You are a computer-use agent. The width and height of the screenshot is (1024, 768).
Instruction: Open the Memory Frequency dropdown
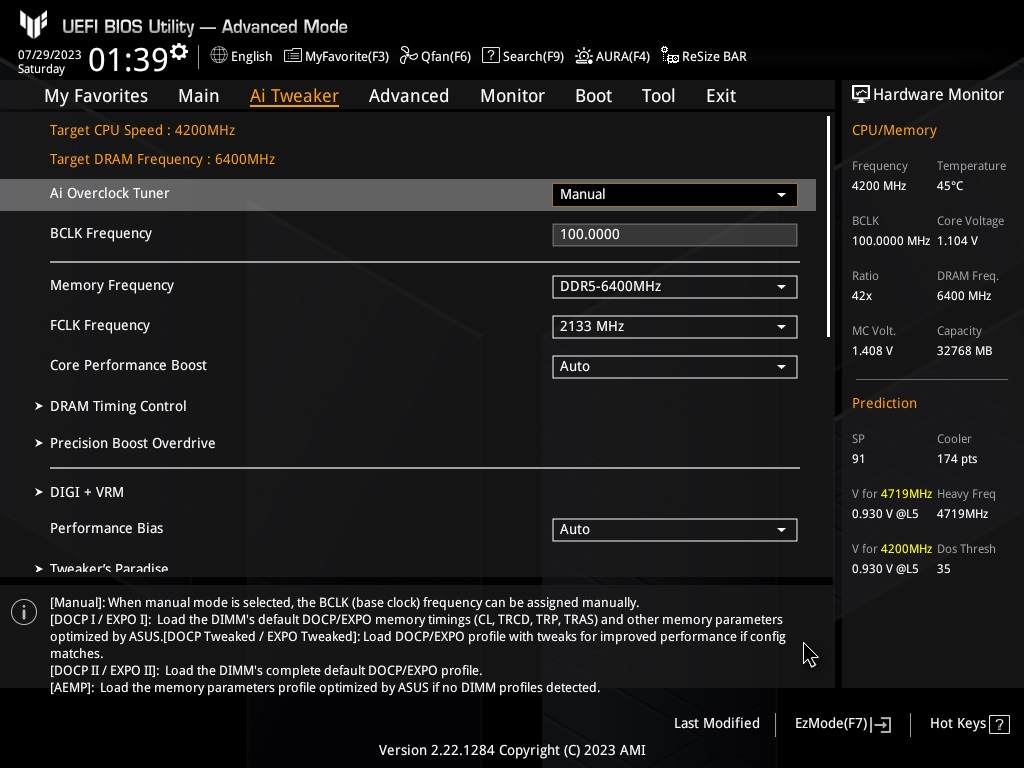coord(675,287)
